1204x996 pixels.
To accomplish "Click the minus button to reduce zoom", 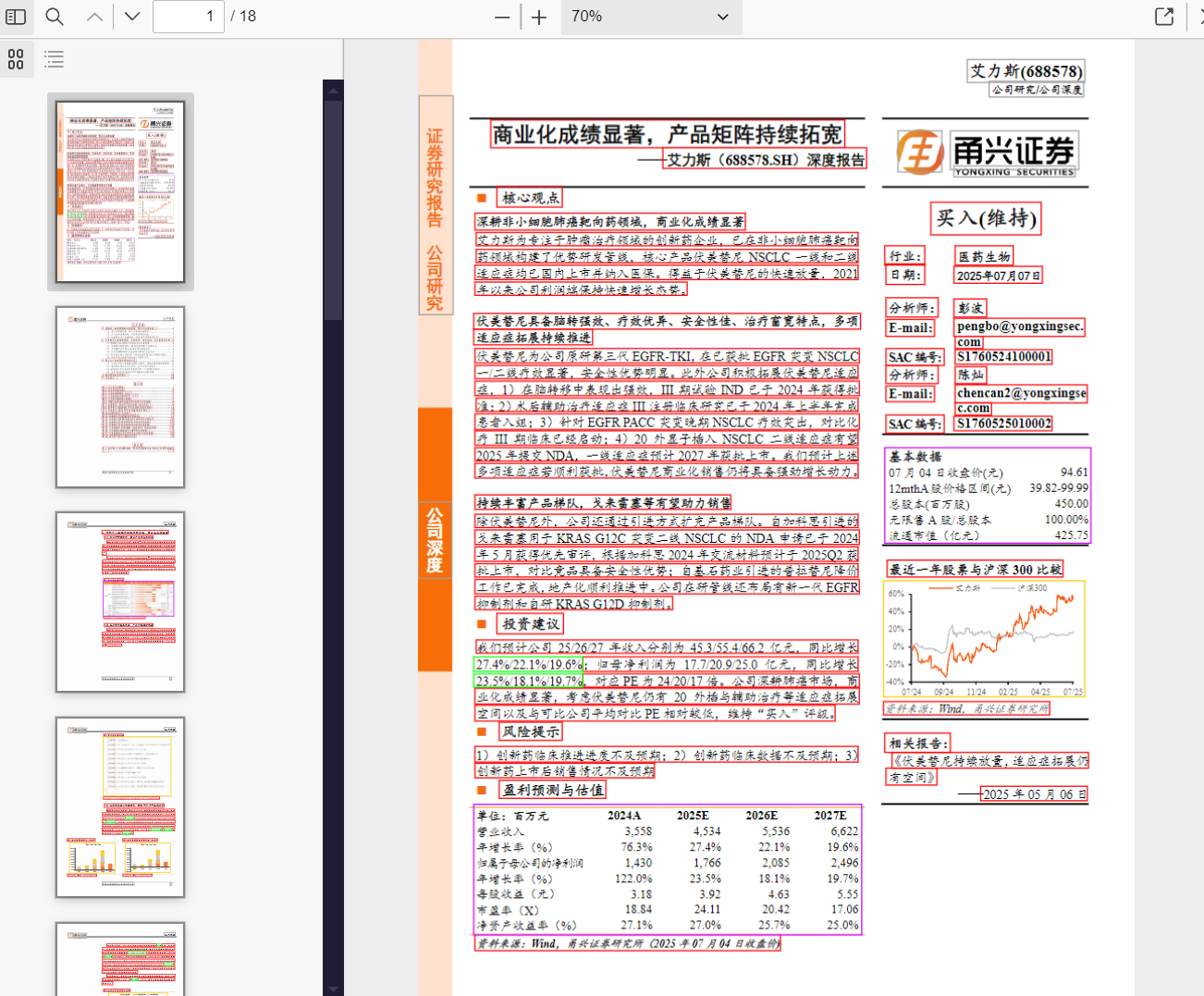I will point(500,17).
